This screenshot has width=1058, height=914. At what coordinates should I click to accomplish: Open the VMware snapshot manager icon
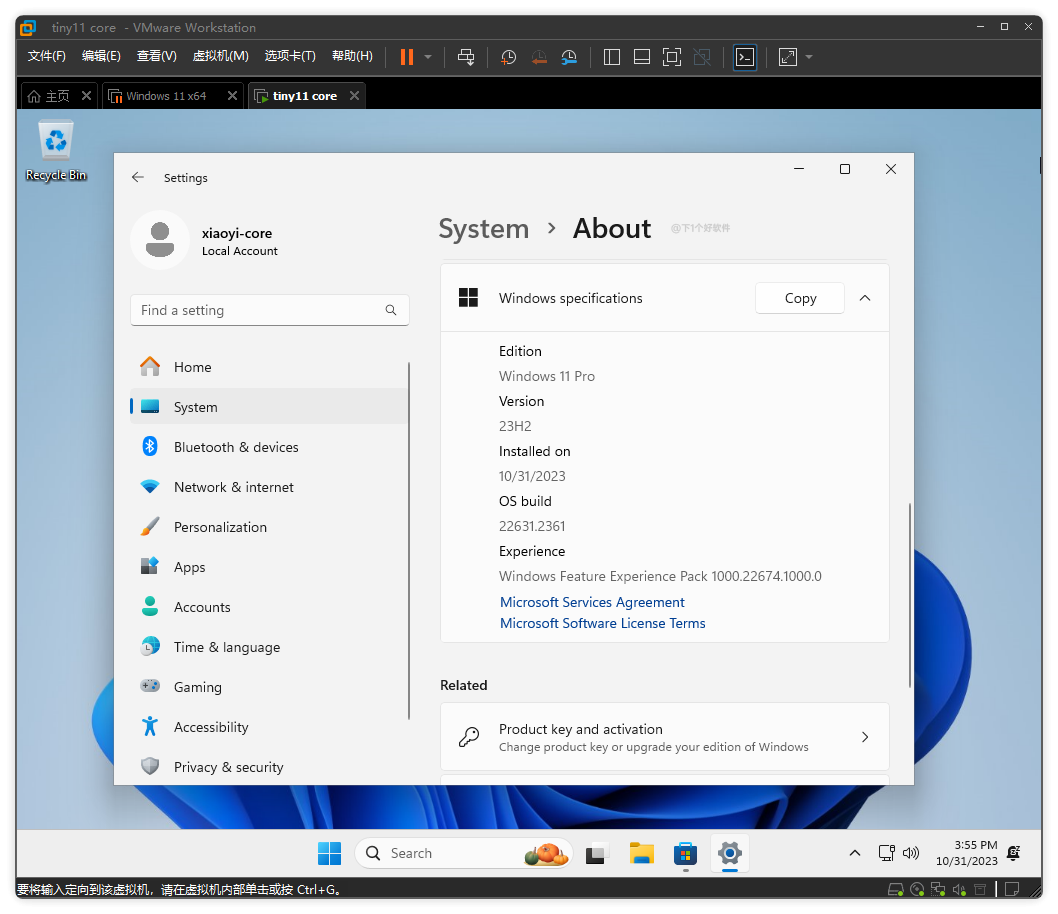coord(569,57)
